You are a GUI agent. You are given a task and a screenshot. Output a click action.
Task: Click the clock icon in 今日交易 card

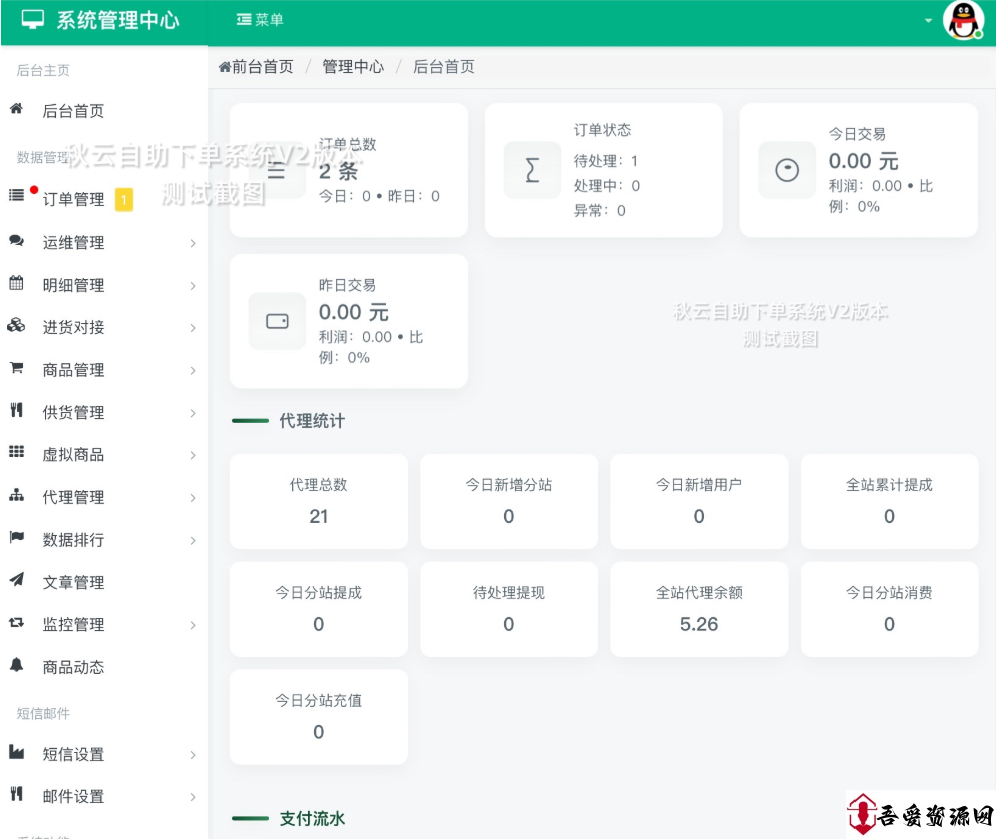tap(787, 170)
